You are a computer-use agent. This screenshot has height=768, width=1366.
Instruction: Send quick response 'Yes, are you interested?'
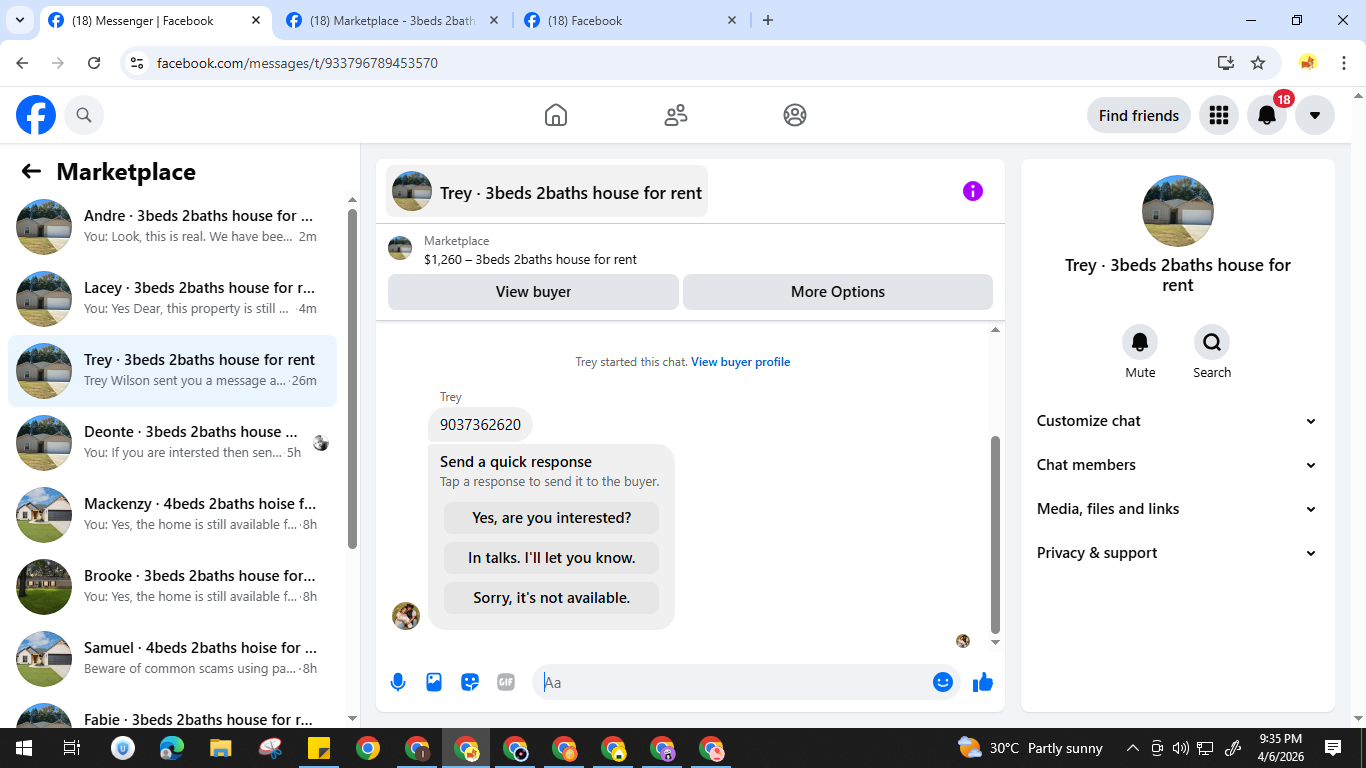click(x=551, y=518)
